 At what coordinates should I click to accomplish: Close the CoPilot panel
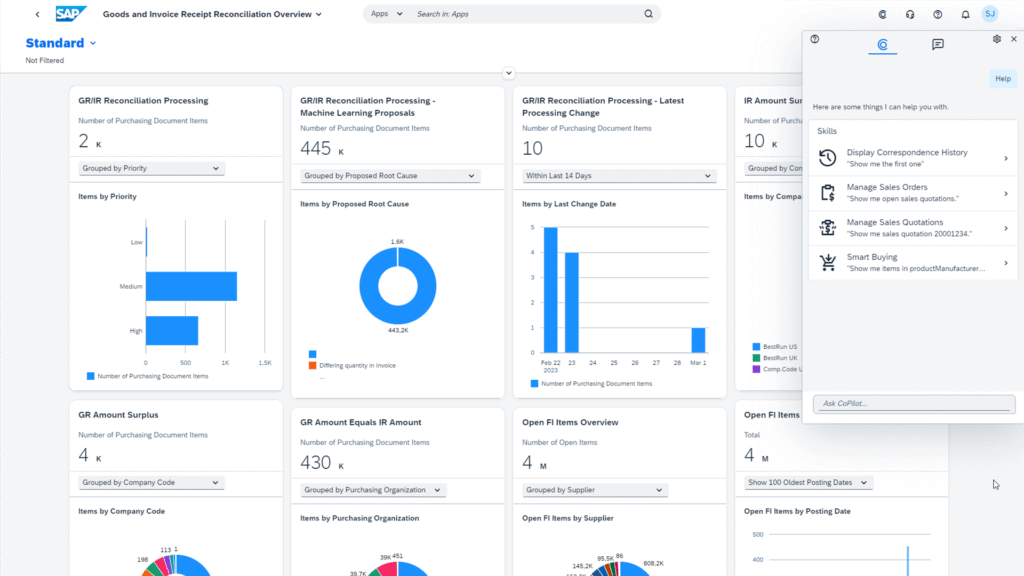1014,39
